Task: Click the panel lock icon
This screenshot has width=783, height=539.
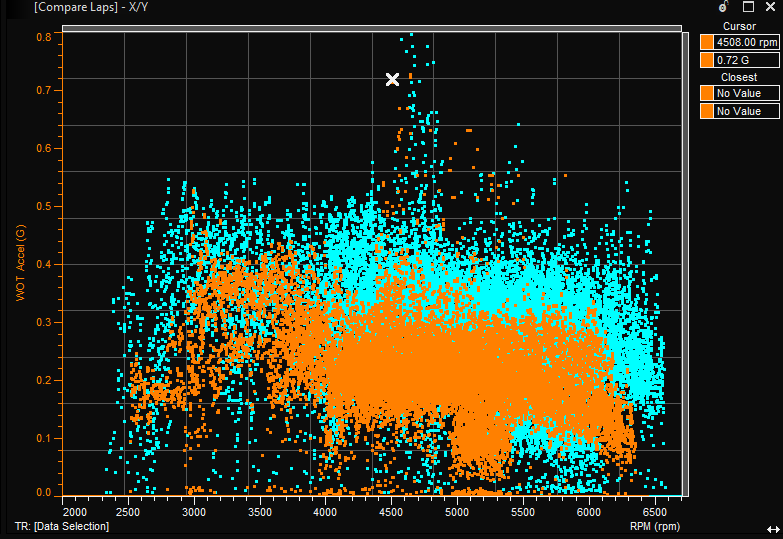Action: pyautogui.click(x=724, y=6)
